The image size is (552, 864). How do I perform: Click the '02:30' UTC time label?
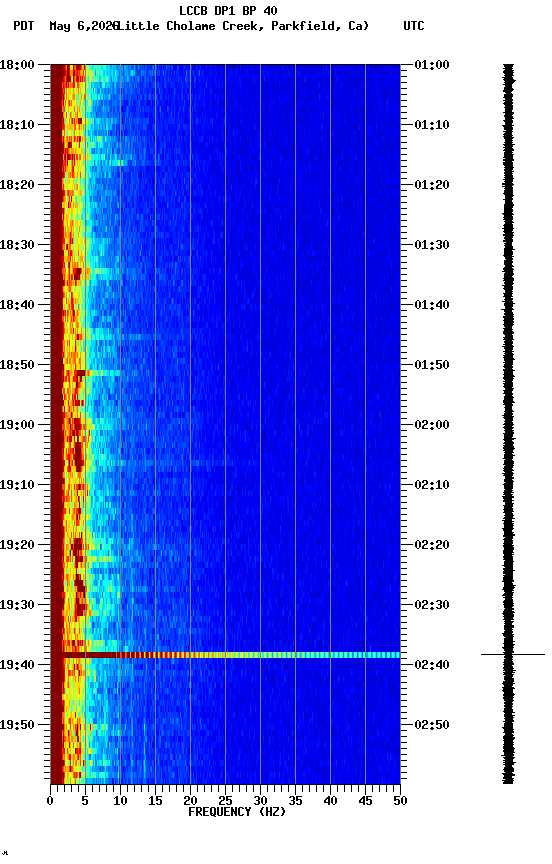pyautogui.click(x=432, y=606)
